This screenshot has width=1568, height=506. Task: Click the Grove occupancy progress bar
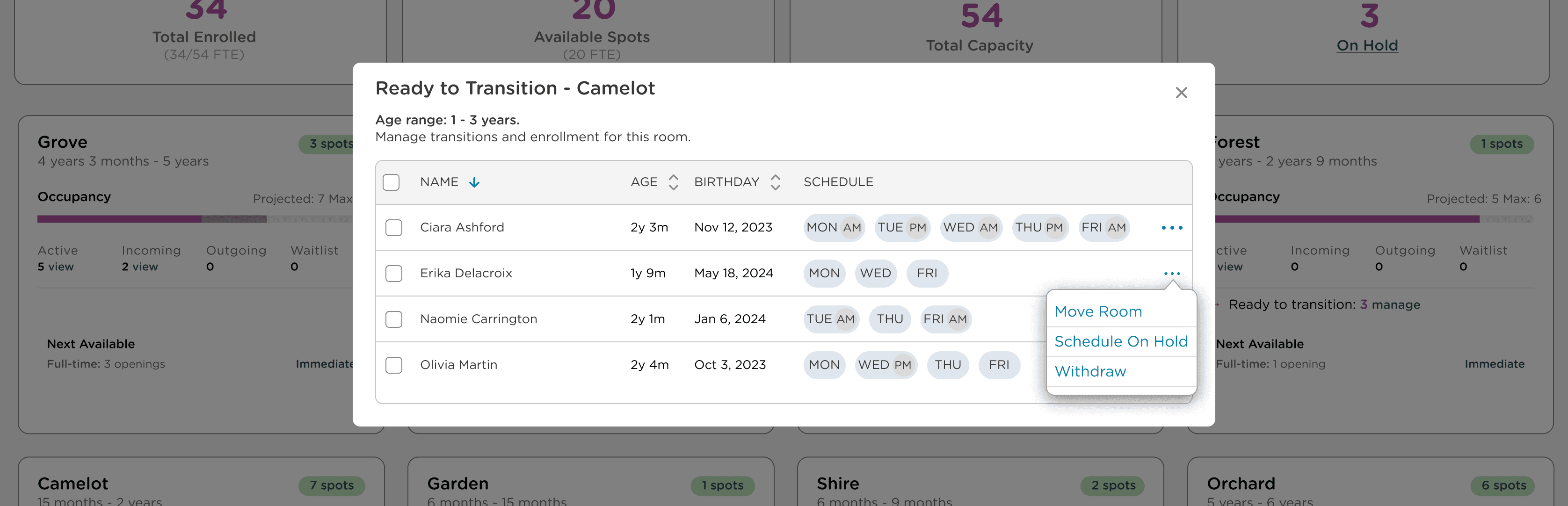195,219
